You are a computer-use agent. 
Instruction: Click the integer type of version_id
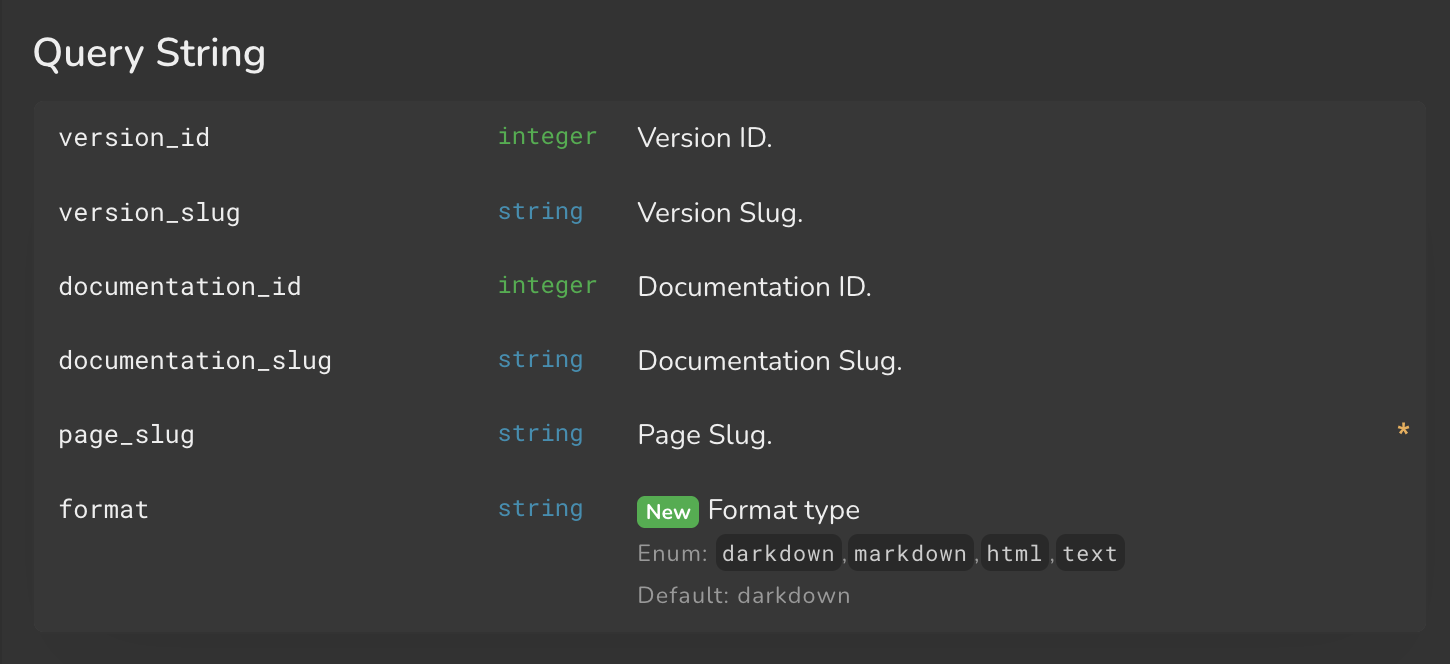point(547,136)
